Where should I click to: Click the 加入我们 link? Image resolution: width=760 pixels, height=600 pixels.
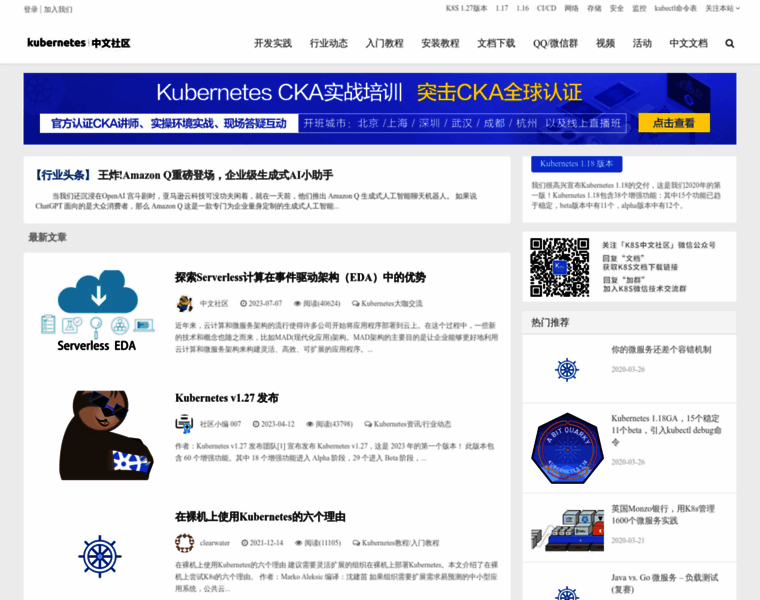[58, 9]
